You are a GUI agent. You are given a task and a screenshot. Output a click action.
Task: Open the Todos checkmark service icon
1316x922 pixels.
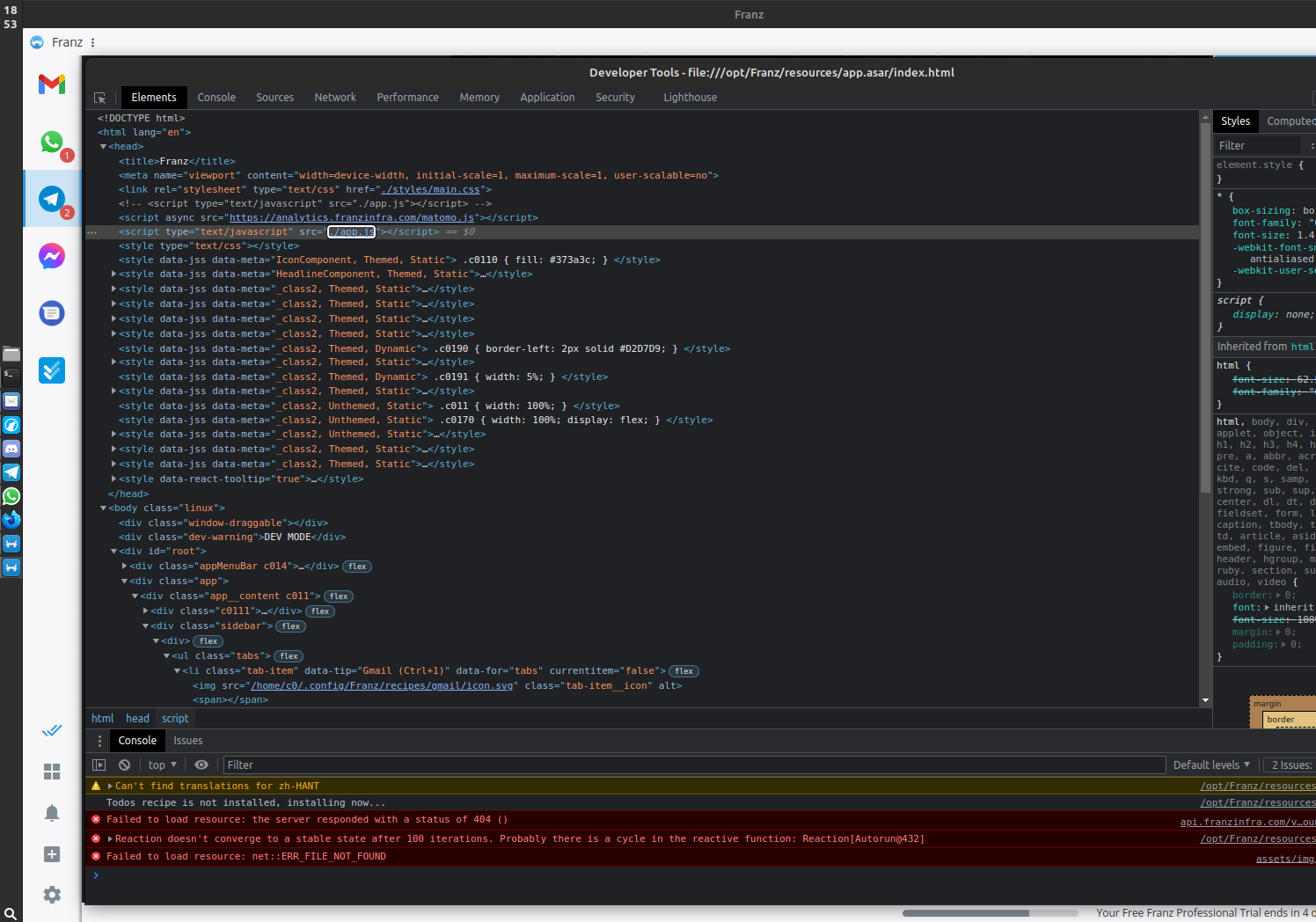point(52,370)
